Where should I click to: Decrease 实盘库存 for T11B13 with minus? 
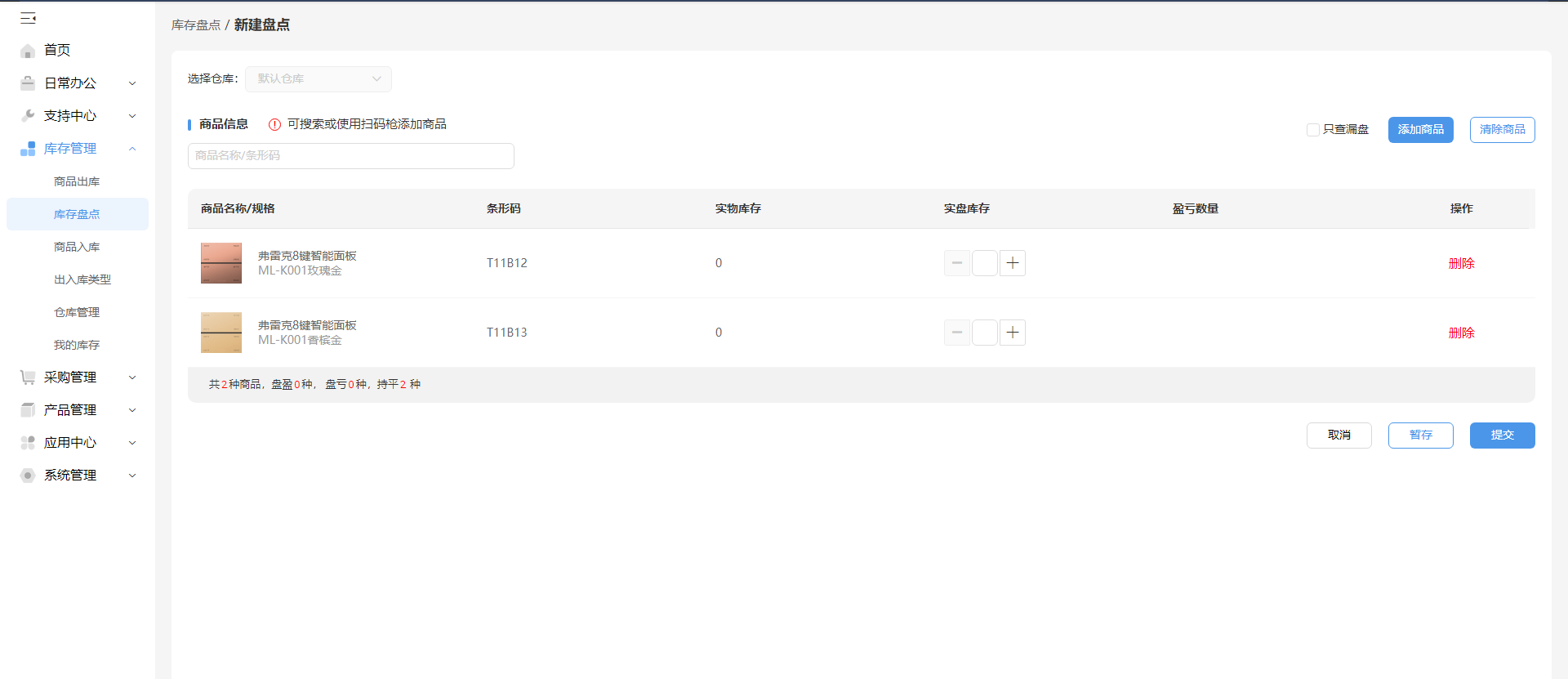957,333
